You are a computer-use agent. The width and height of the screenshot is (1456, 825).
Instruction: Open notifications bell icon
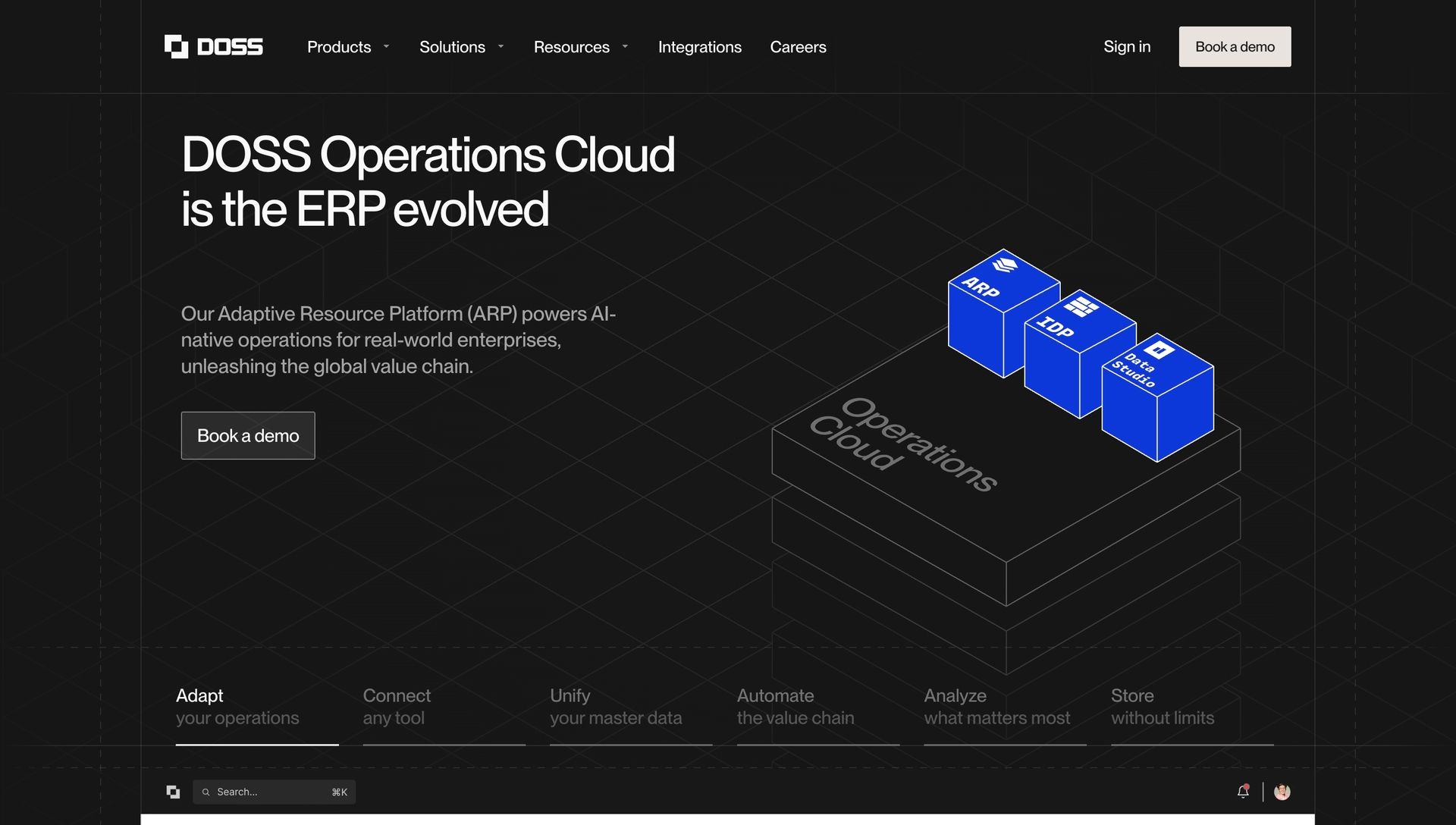click(1243, 792)
